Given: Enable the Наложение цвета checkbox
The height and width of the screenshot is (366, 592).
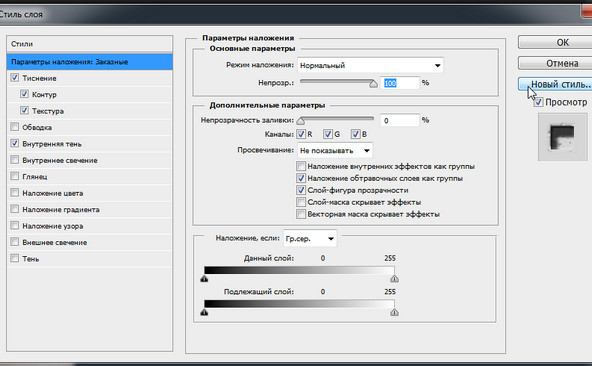Looking at the screenshot, I should [15, 193].
